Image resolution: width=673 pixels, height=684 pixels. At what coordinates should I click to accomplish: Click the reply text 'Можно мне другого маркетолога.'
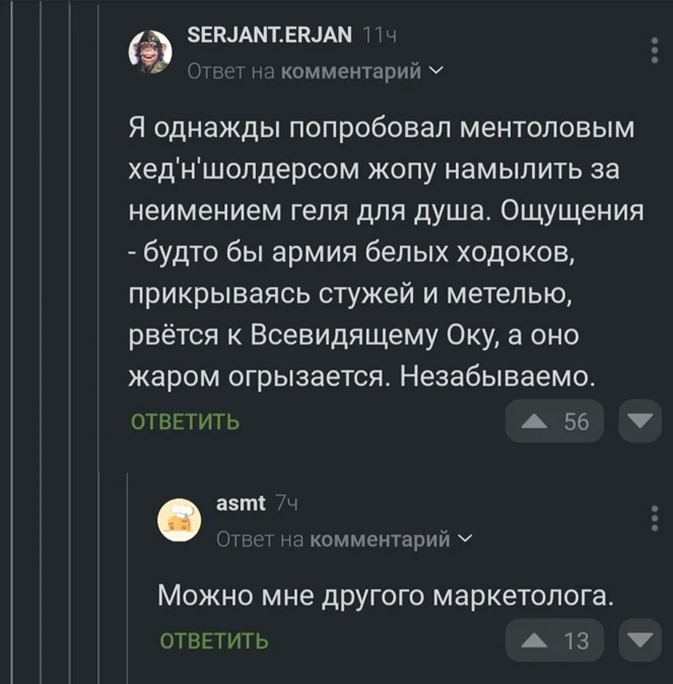[x=387, y=596]
